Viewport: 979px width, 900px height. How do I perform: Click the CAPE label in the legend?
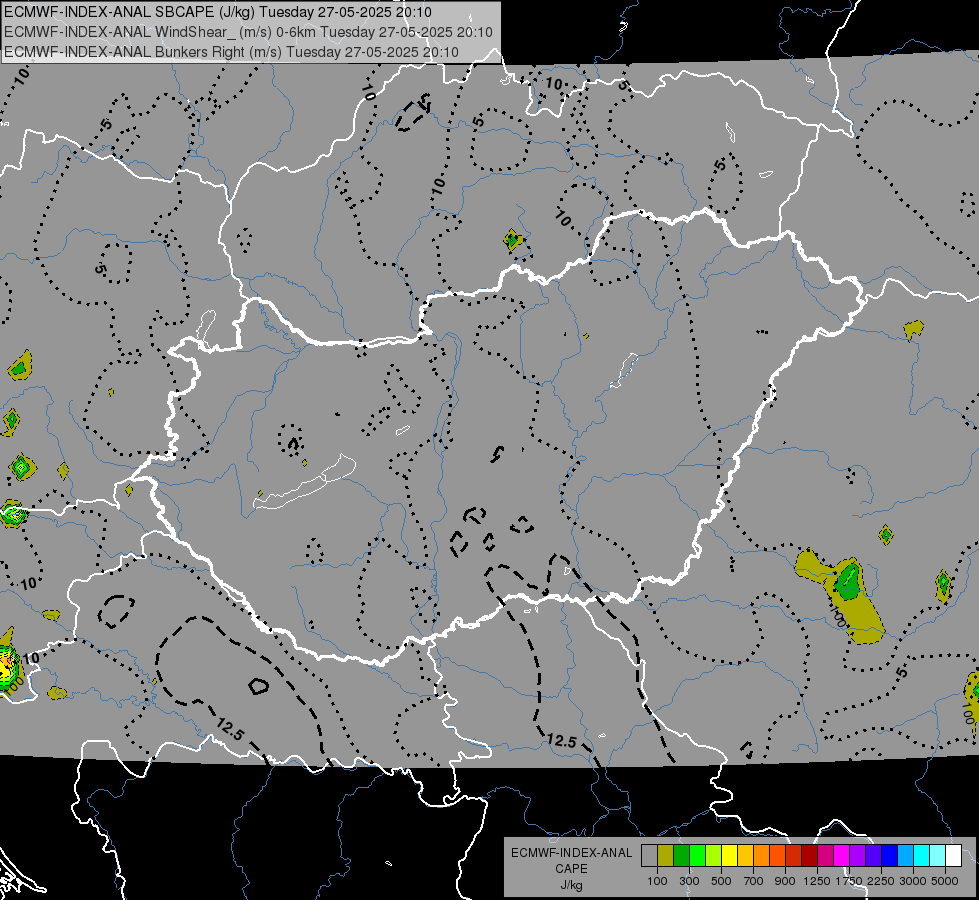571,869
